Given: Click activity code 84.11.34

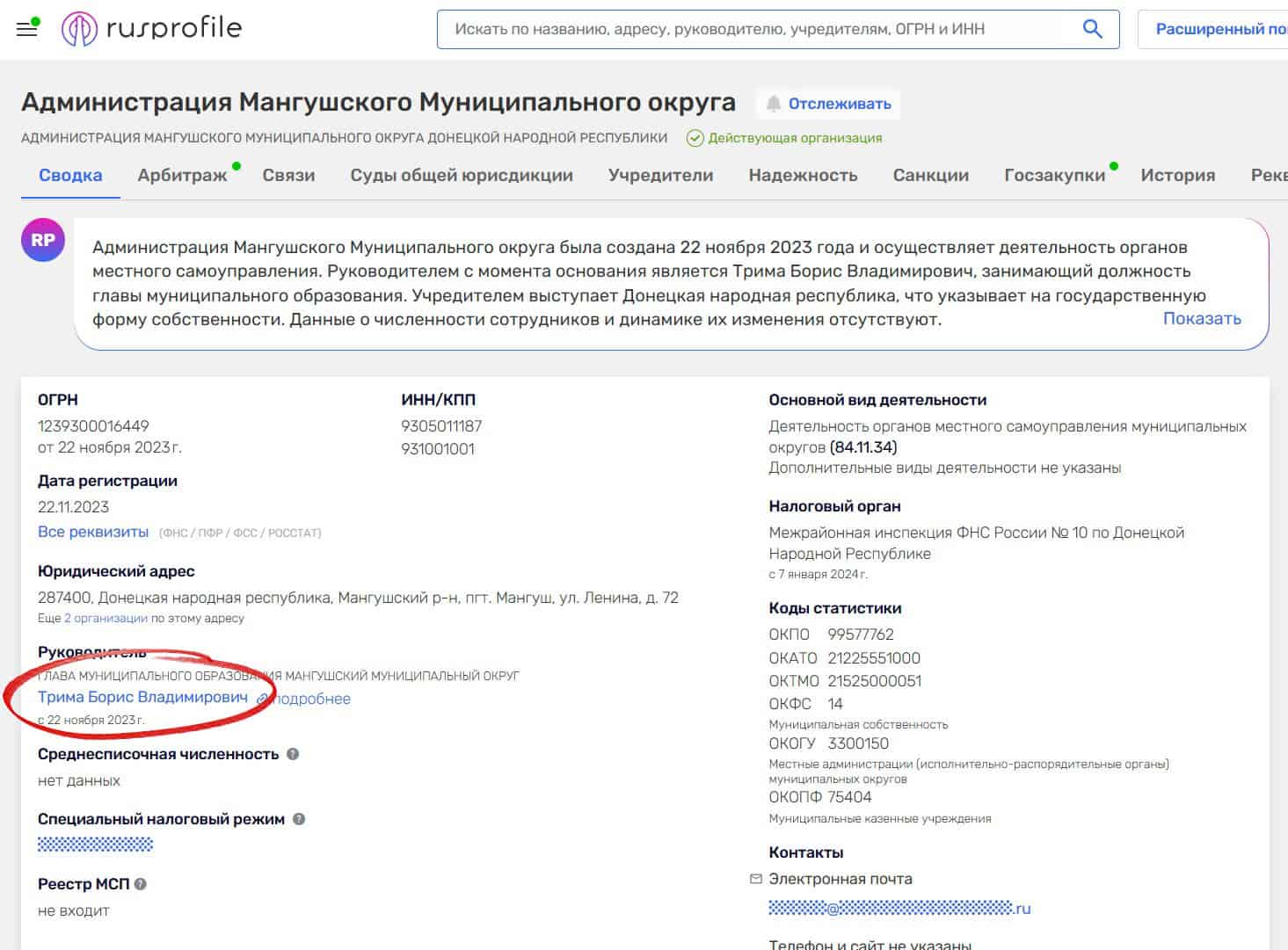Looking at the screenshot, I should 863,447.
